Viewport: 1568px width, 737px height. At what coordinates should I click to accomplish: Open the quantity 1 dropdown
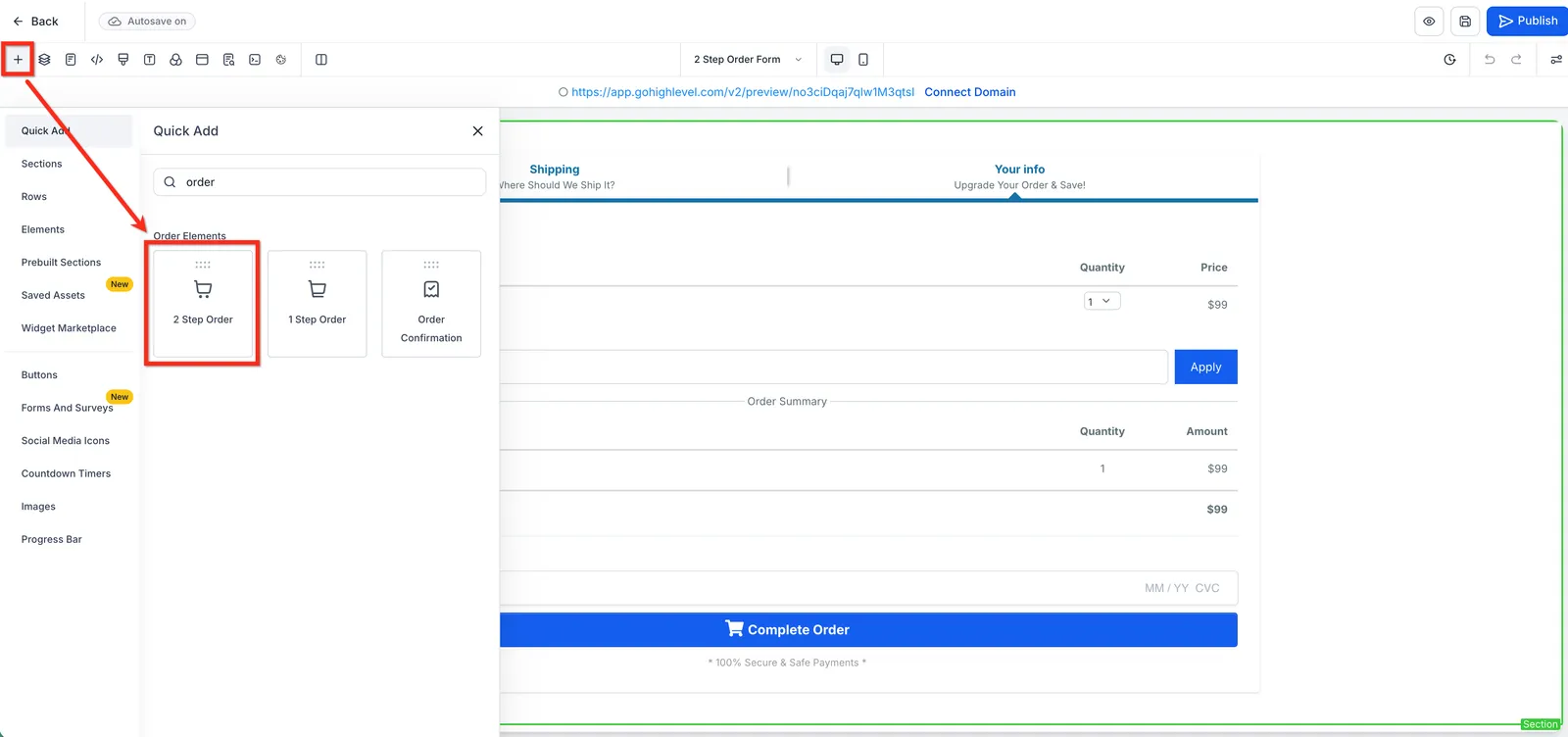coord(1102,302)
